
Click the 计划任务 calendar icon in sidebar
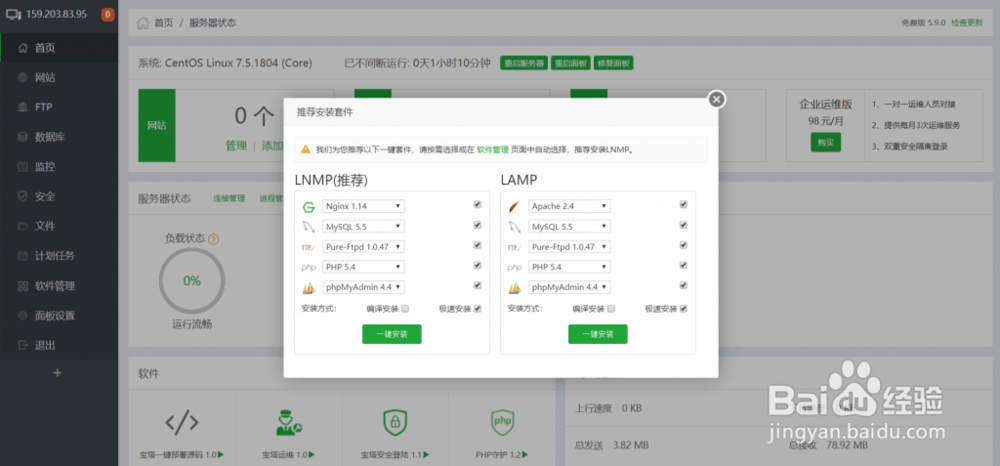(x=23, y=256)
